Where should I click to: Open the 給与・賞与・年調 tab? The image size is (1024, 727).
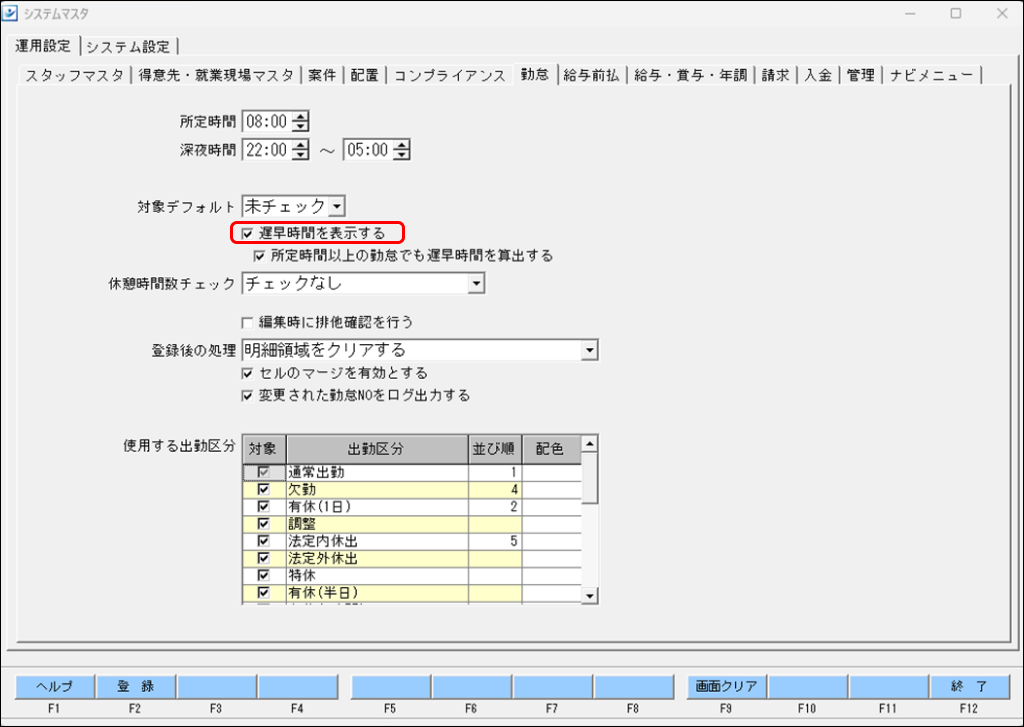[x=690, y=75]
